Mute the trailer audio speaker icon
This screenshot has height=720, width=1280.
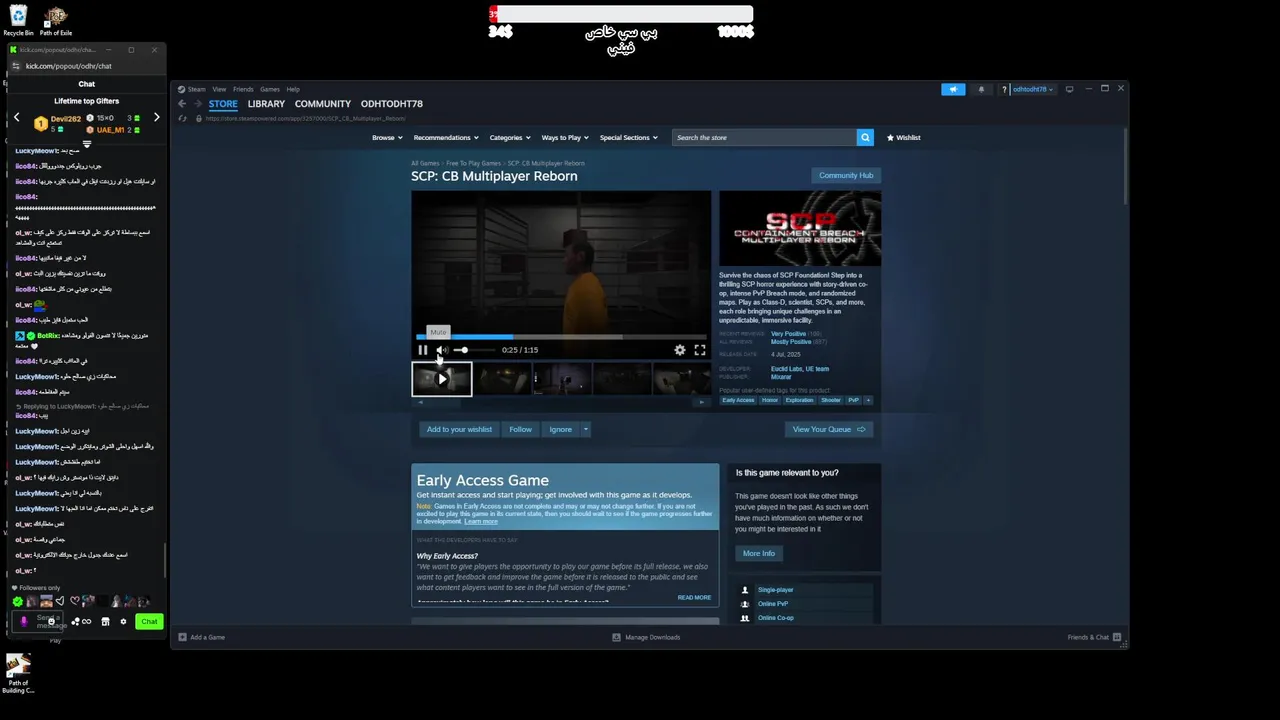point(442,350)
